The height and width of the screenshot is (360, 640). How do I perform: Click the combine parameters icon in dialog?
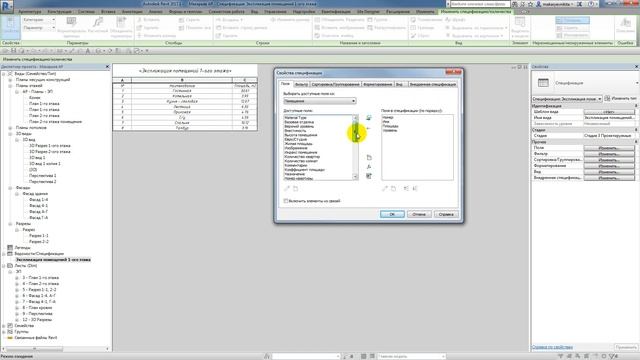(369, 176)
